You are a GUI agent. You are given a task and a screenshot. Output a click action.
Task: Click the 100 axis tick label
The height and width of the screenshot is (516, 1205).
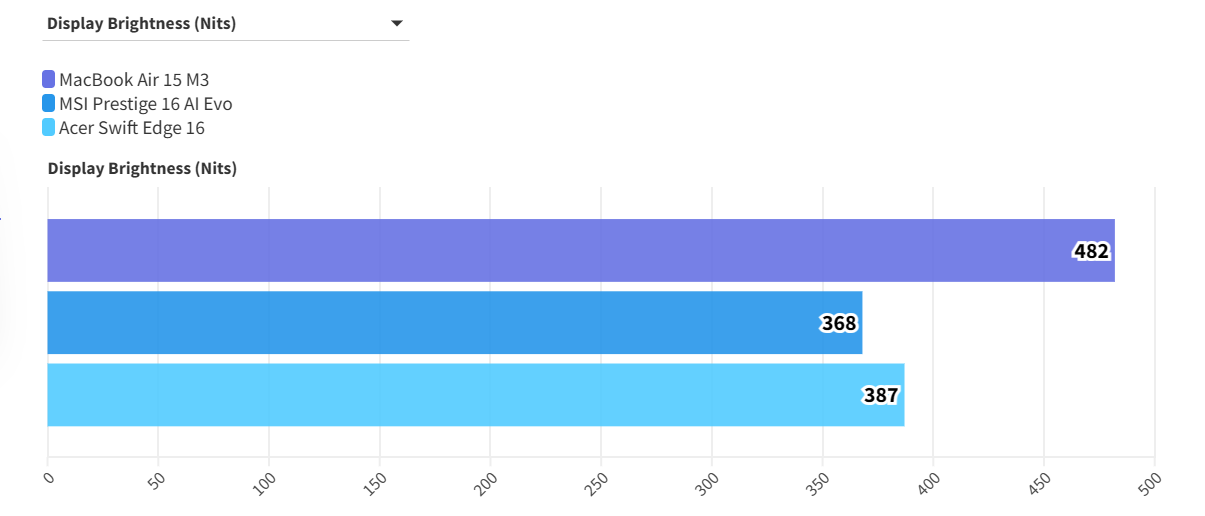click(267, 480)
